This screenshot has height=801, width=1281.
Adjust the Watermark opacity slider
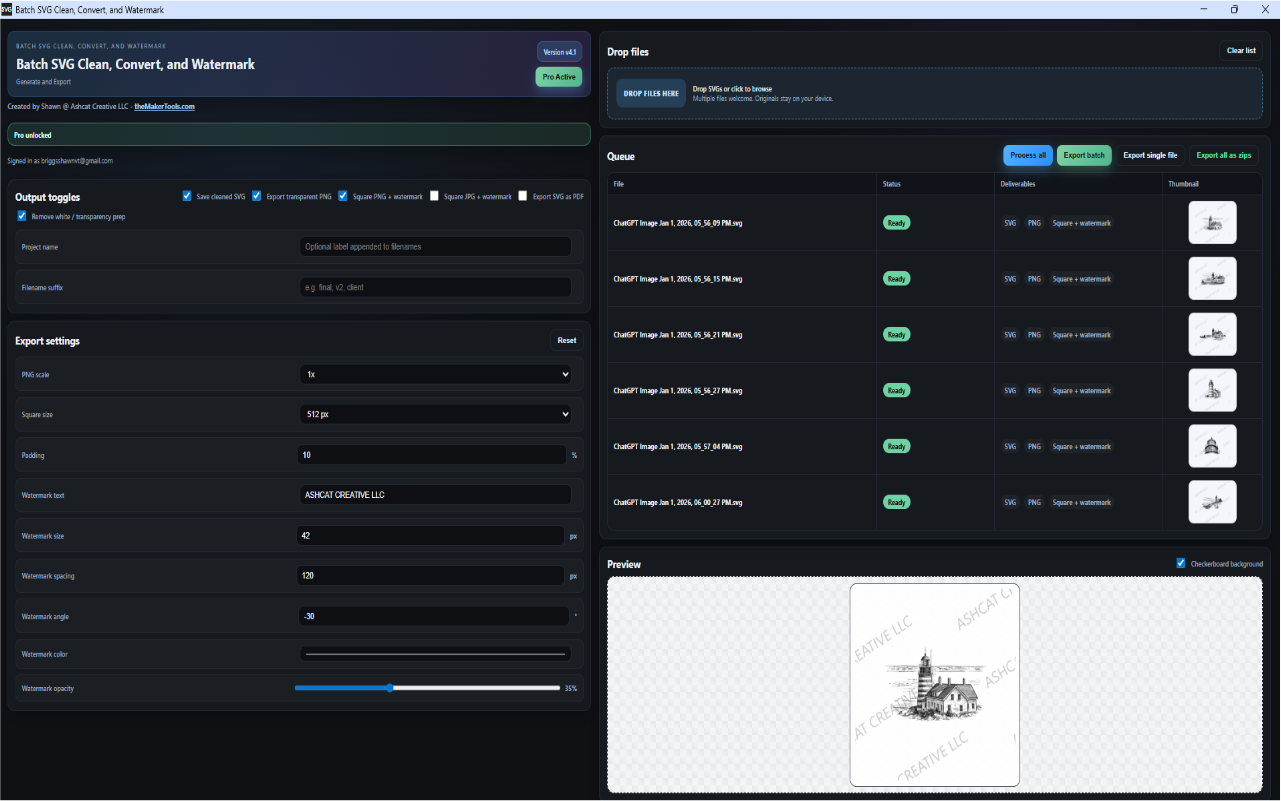tap(389, 688)
